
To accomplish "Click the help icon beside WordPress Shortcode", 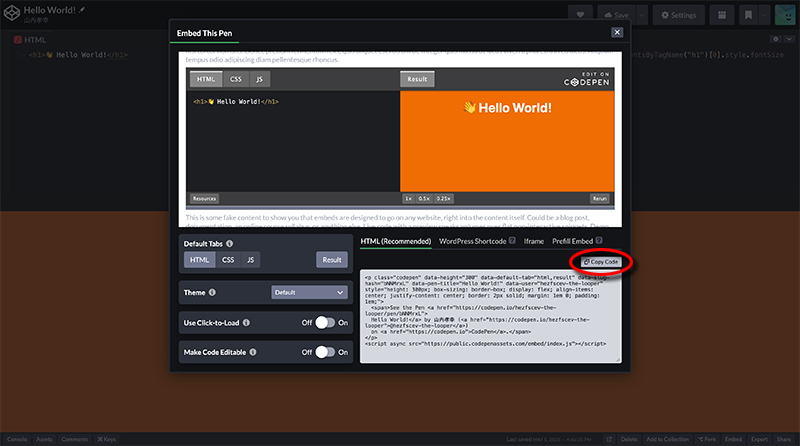I will click(x=512, y=241).
